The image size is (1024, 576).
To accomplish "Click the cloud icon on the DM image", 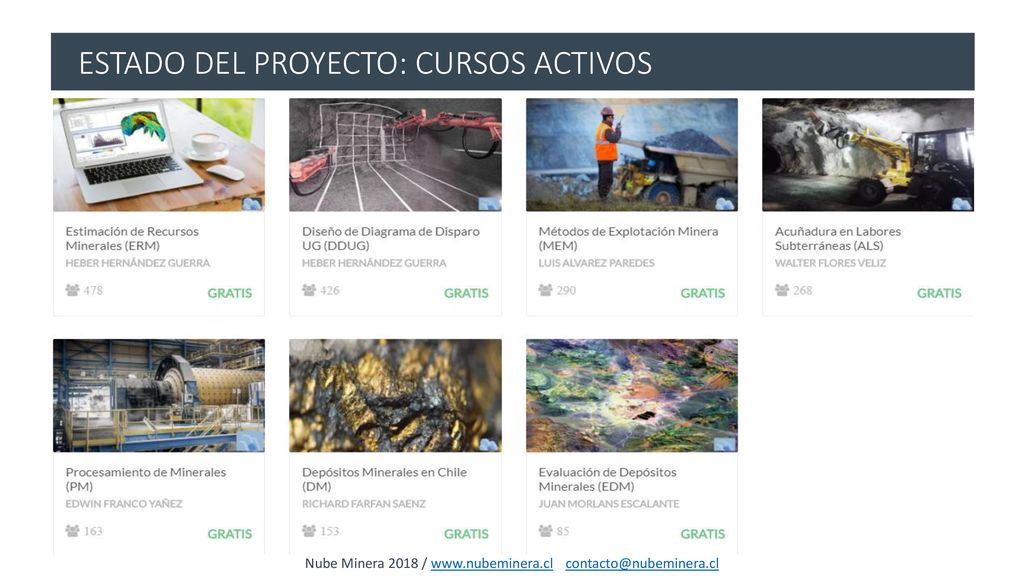I will coord(488,444).
